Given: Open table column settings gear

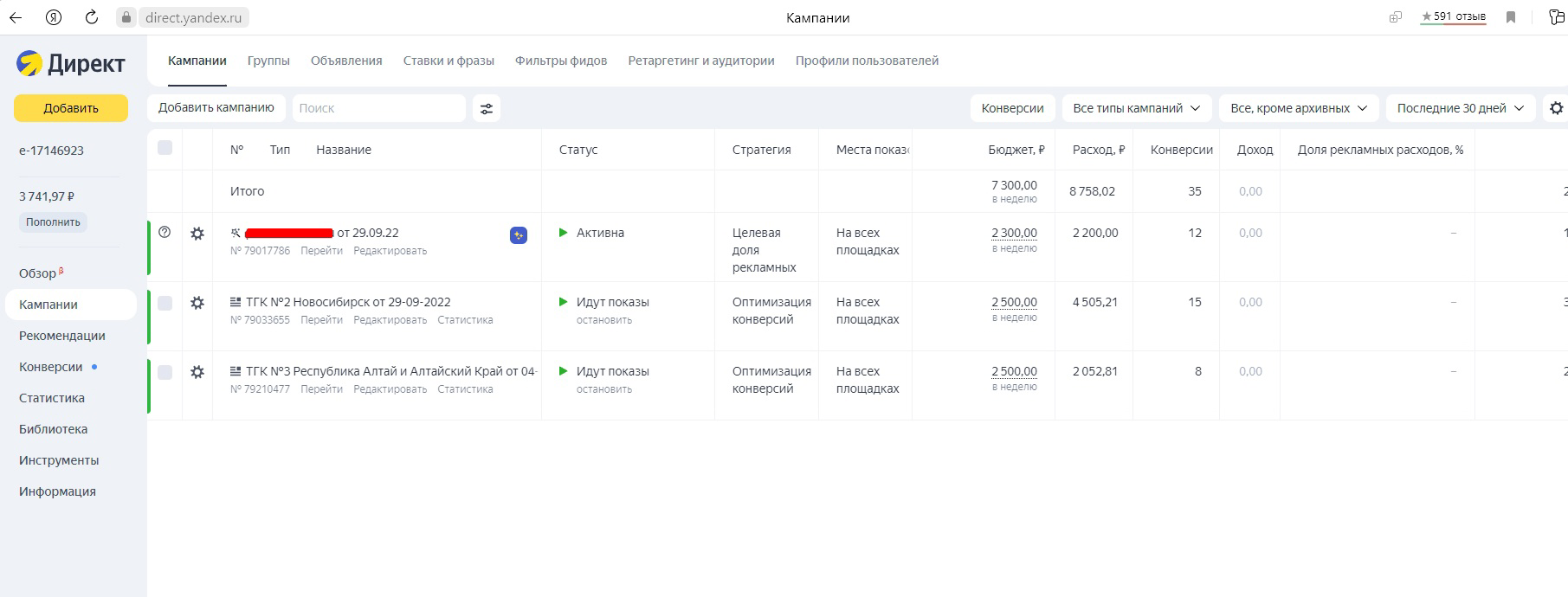Looking at the screenshot, I should pyautogui.click(x=1556, y=108).
